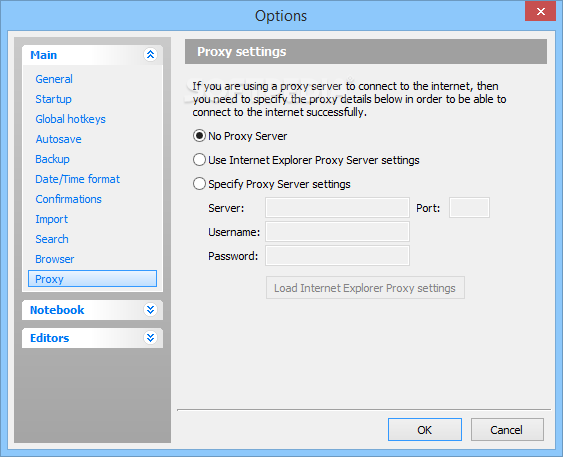This screenshot has height=457, width=563.
Task: Expand the Editors section chevron
Action: [x=150, y=338]
